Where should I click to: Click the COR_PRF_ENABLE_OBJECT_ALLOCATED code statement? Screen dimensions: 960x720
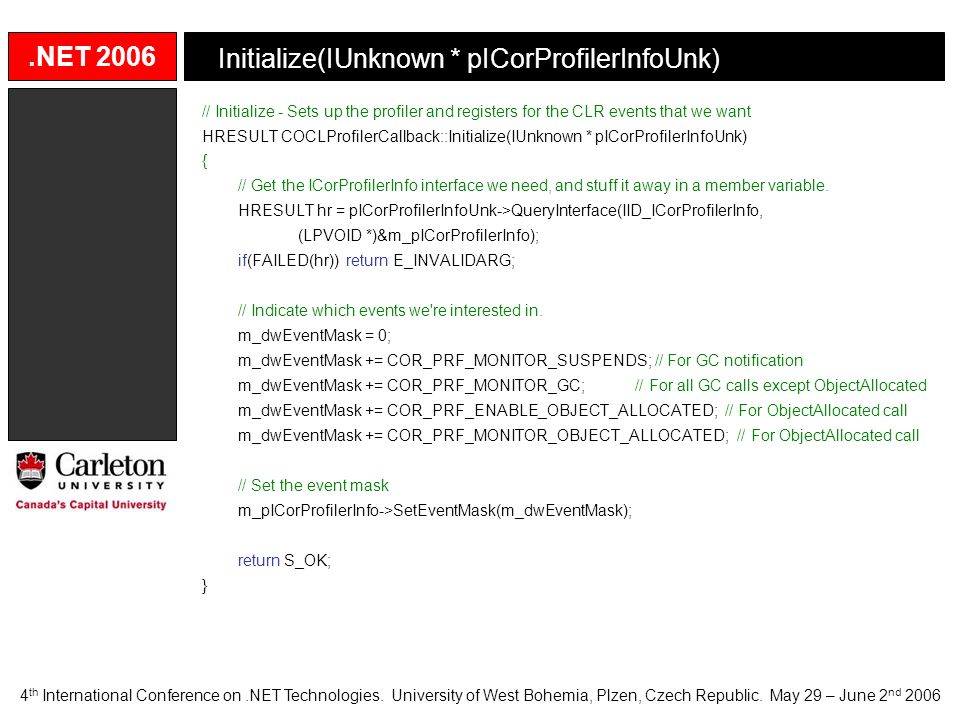tap(478, 411)
